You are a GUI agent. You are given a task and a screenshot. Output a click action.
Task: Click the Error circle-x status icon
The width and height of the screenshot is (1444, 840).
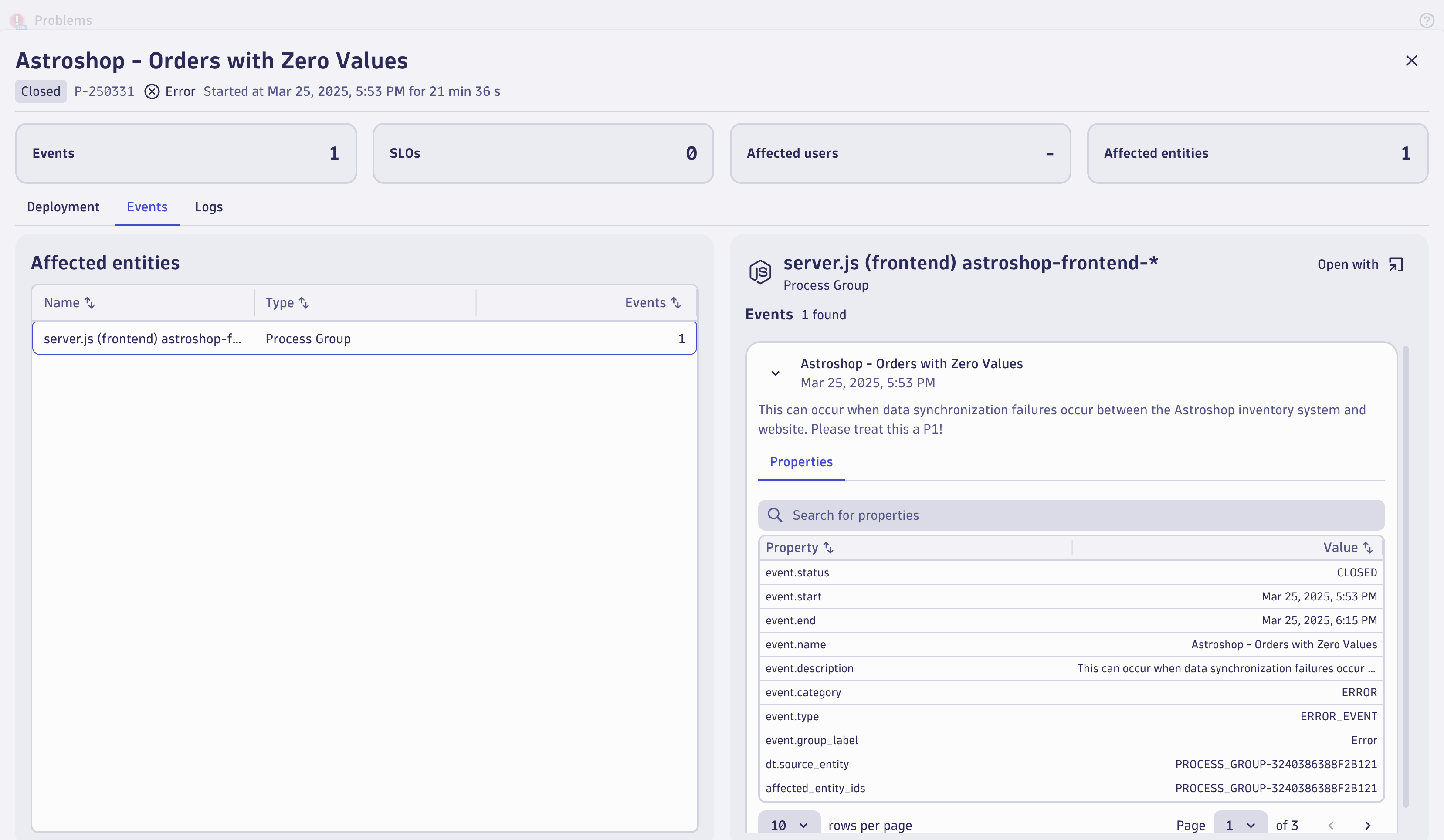[152, 91]
